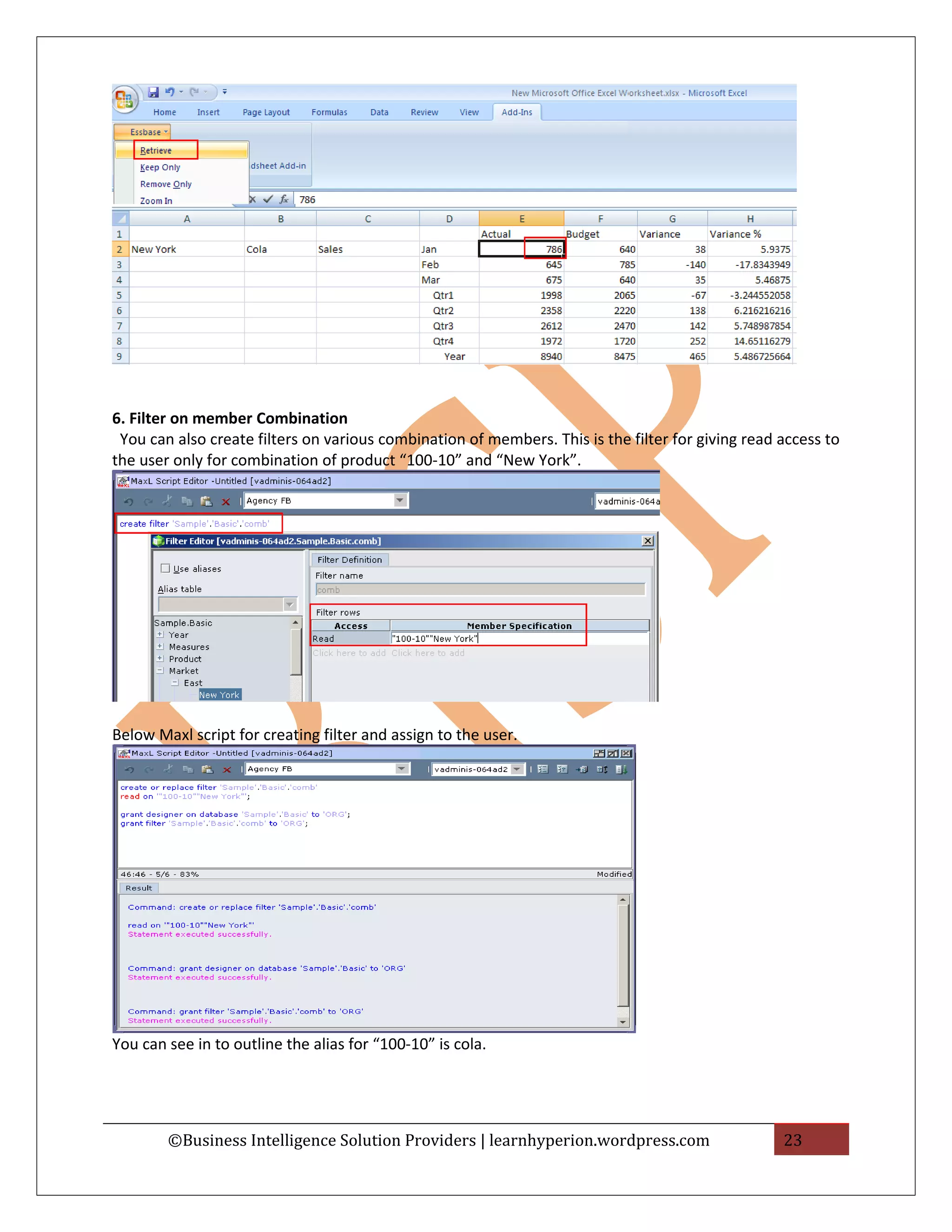Open Customize Quick Access Toolbar arrow
This screenshot has width=952, height=1232.
click(x=225, y=92)
